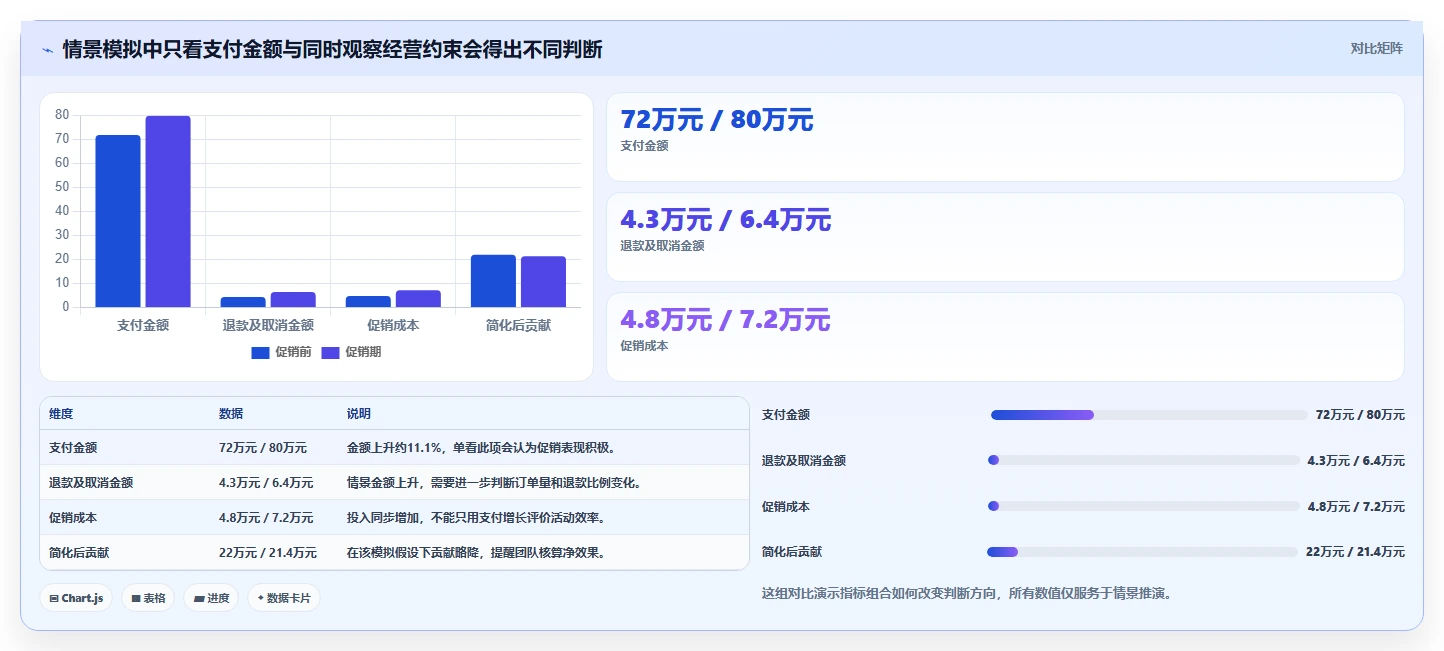Click the 促销期 bar for 促销成本

418,299
